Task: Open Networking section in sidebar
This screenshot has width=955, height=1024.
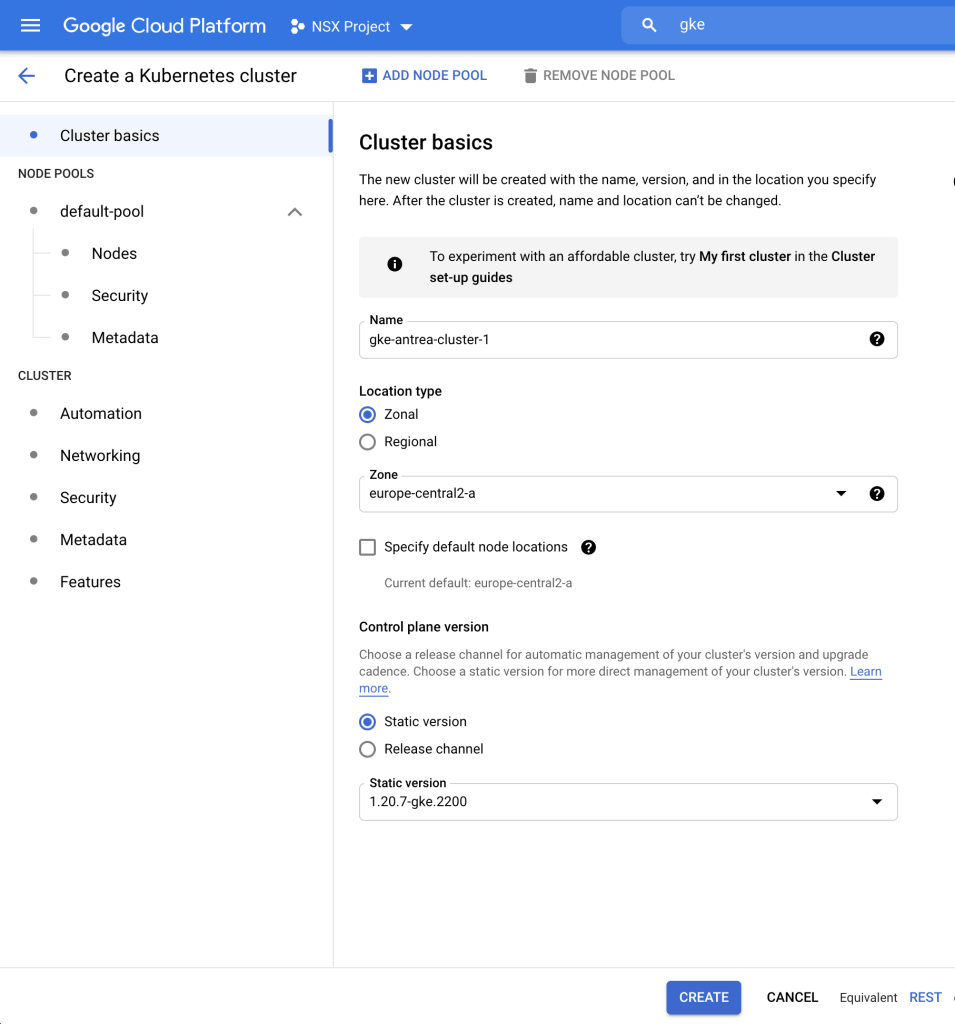Action: pos(100,456)
